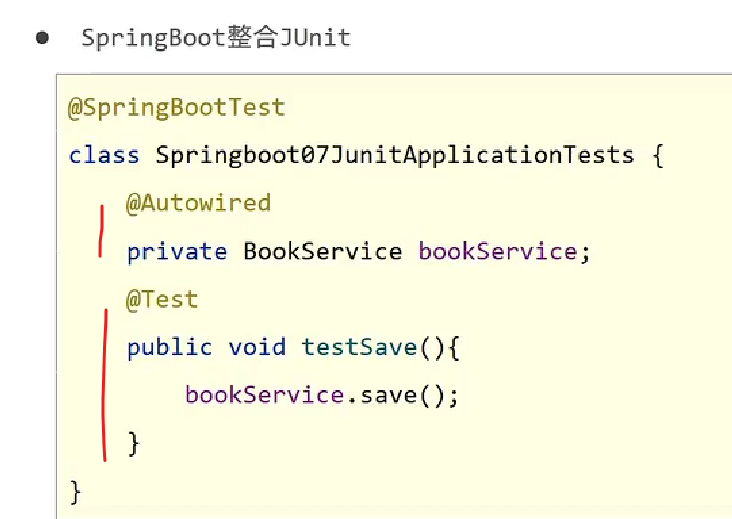Screen dimensions: 732x519
Task: Click the 'bookService;' field name
Action: (x=504, y=252)
